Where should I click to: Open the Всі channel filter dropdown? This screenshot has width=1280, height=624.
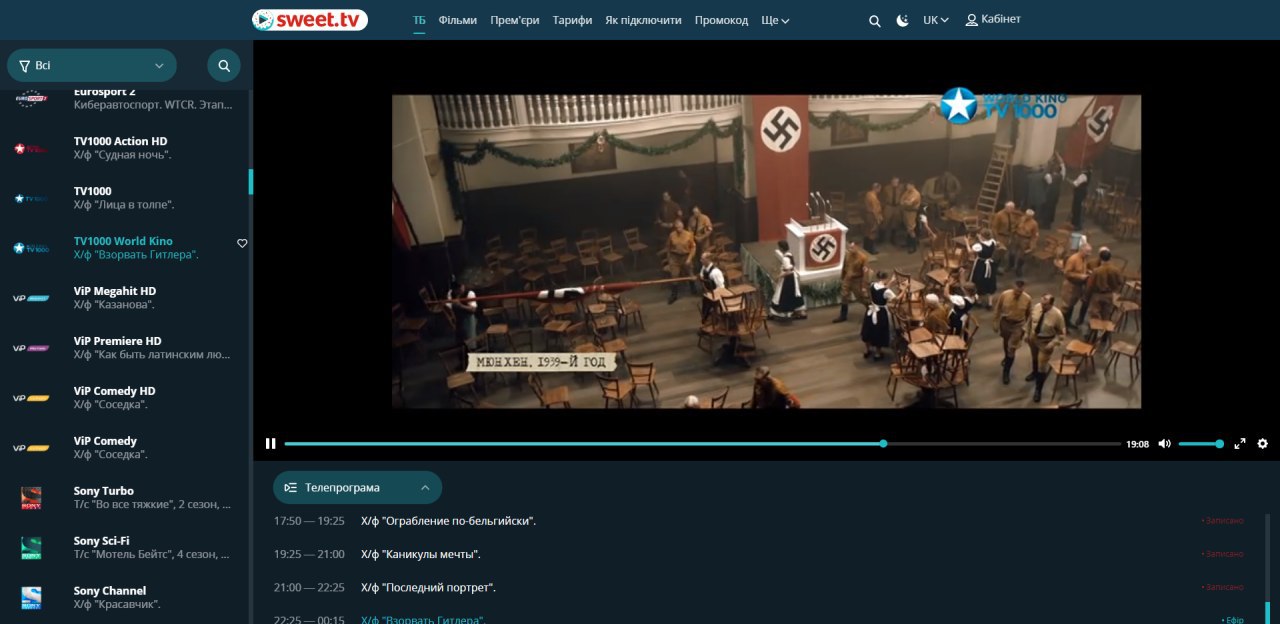click(92, 66)
